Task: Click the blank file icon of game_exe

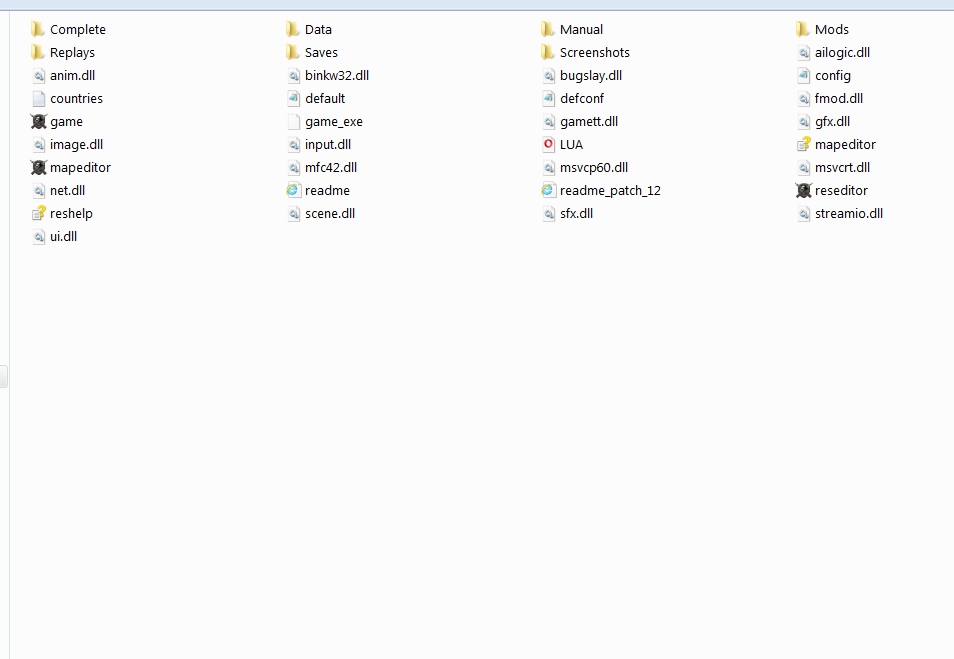Action: [x=294, y=122]
